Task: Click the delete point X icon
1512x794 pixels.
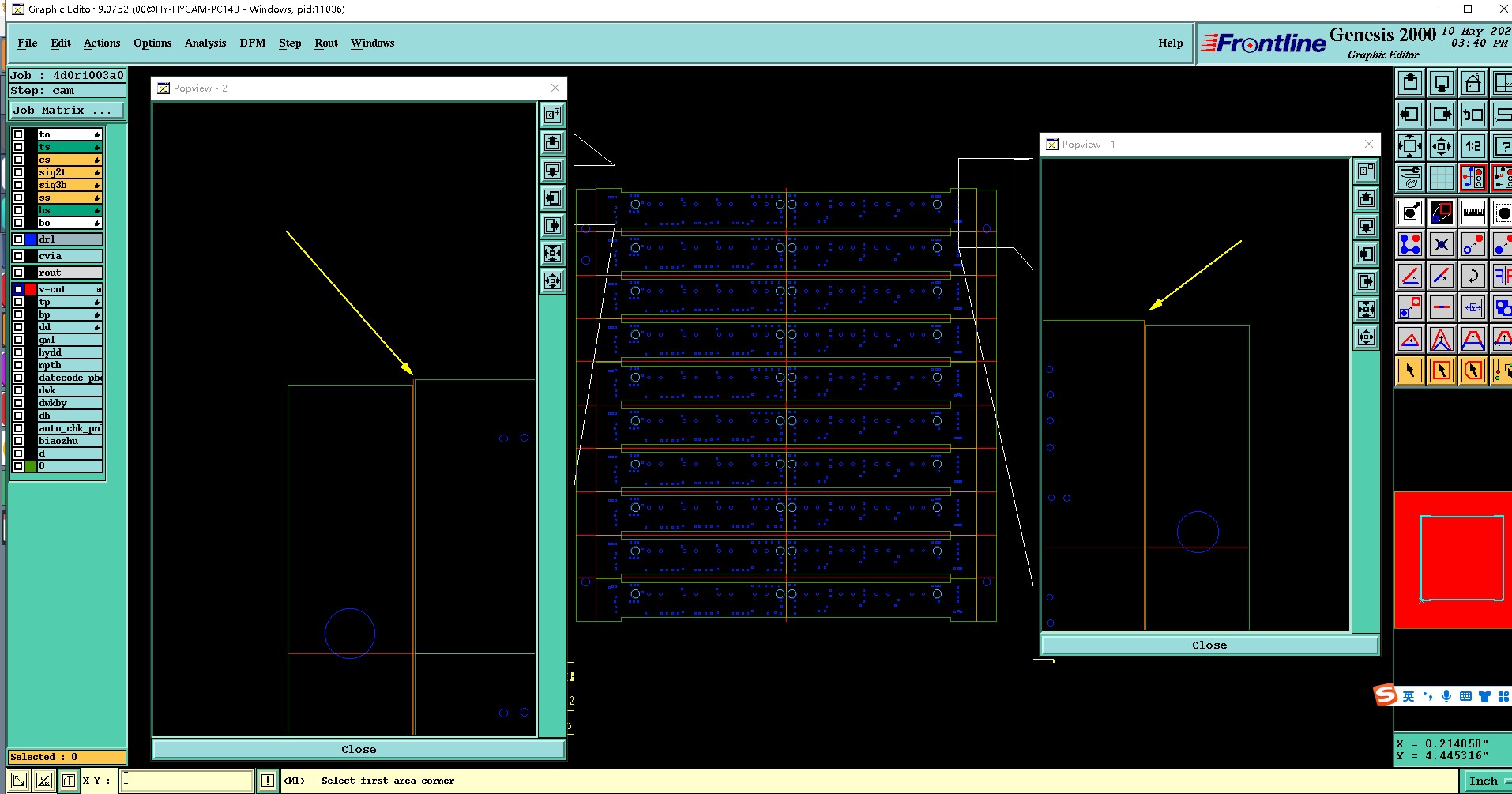Action: [1442, 244]
